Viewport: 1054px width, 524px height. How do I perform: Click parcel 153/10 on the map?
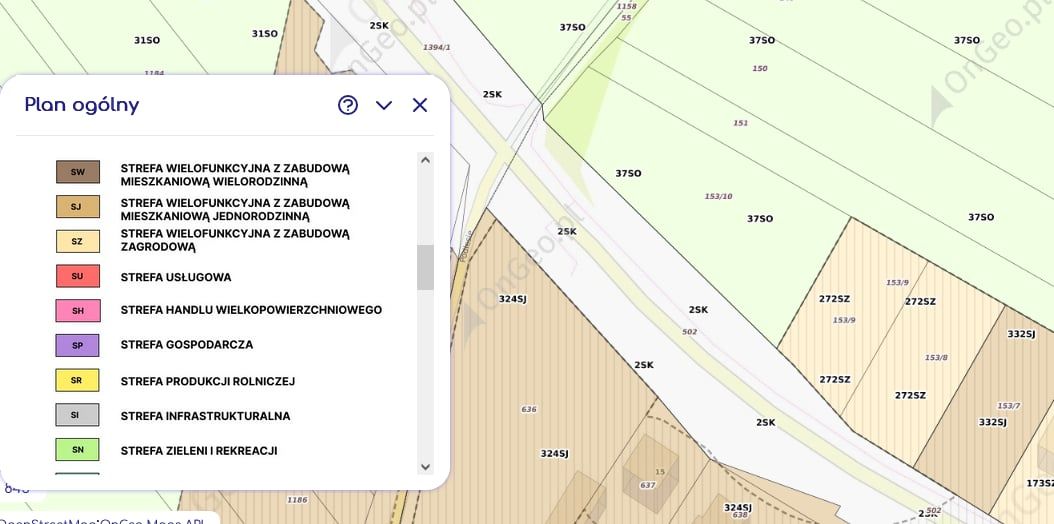(x=718, y=196)
